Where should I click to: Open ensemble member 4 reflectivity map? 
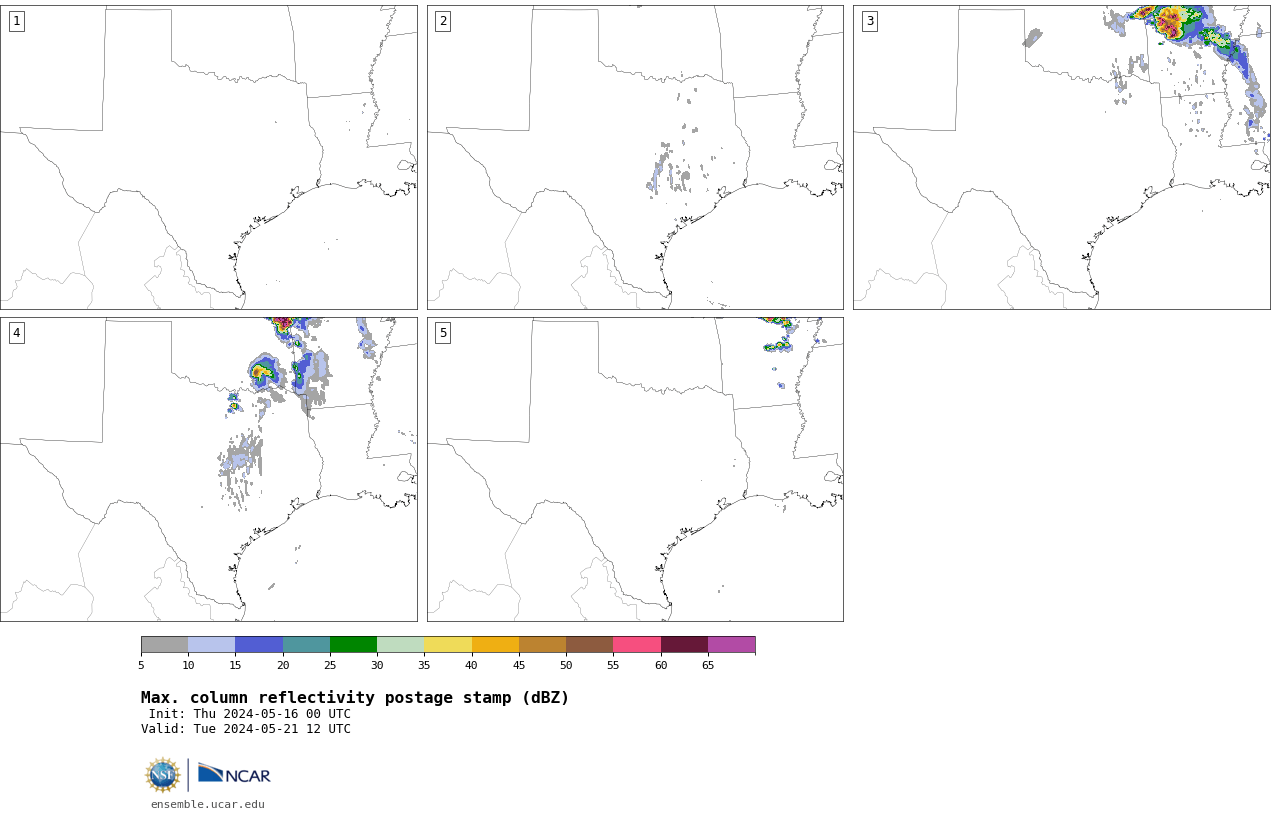pyautogui.click(x=209, y=469)
